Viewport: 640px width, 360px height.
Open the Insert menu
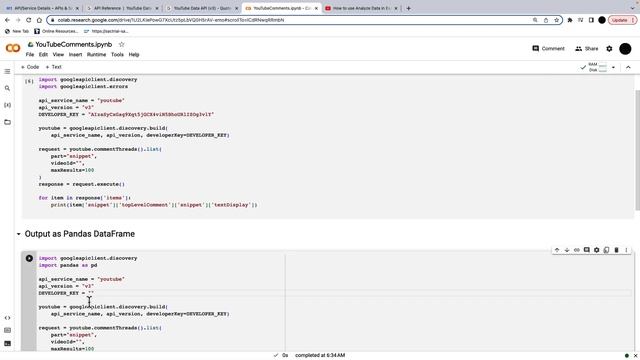[76, 55]
